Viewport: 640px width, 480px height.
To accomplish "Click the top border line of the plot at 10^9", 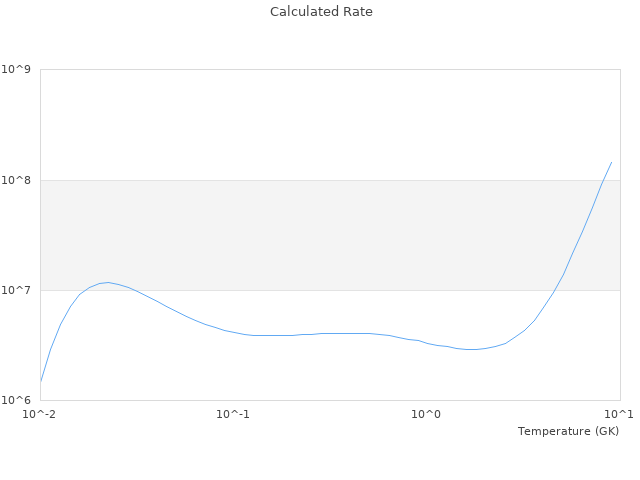I will click(x=330, y=69).
